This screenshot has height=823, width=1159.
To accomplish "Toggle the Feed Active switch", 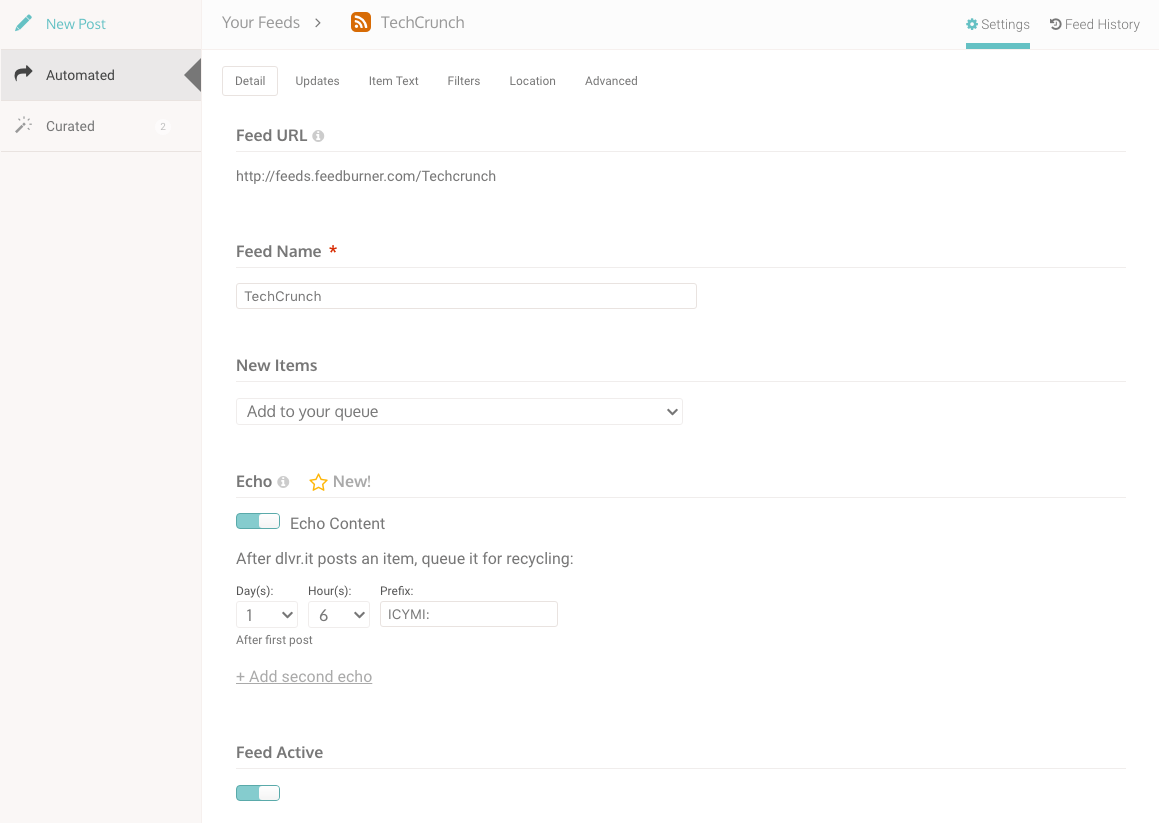I will 258,793.
